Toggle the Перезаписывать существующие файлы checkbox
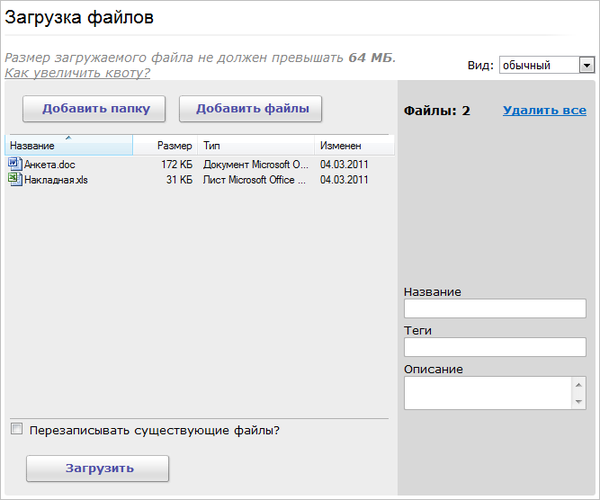 [16, 430]
